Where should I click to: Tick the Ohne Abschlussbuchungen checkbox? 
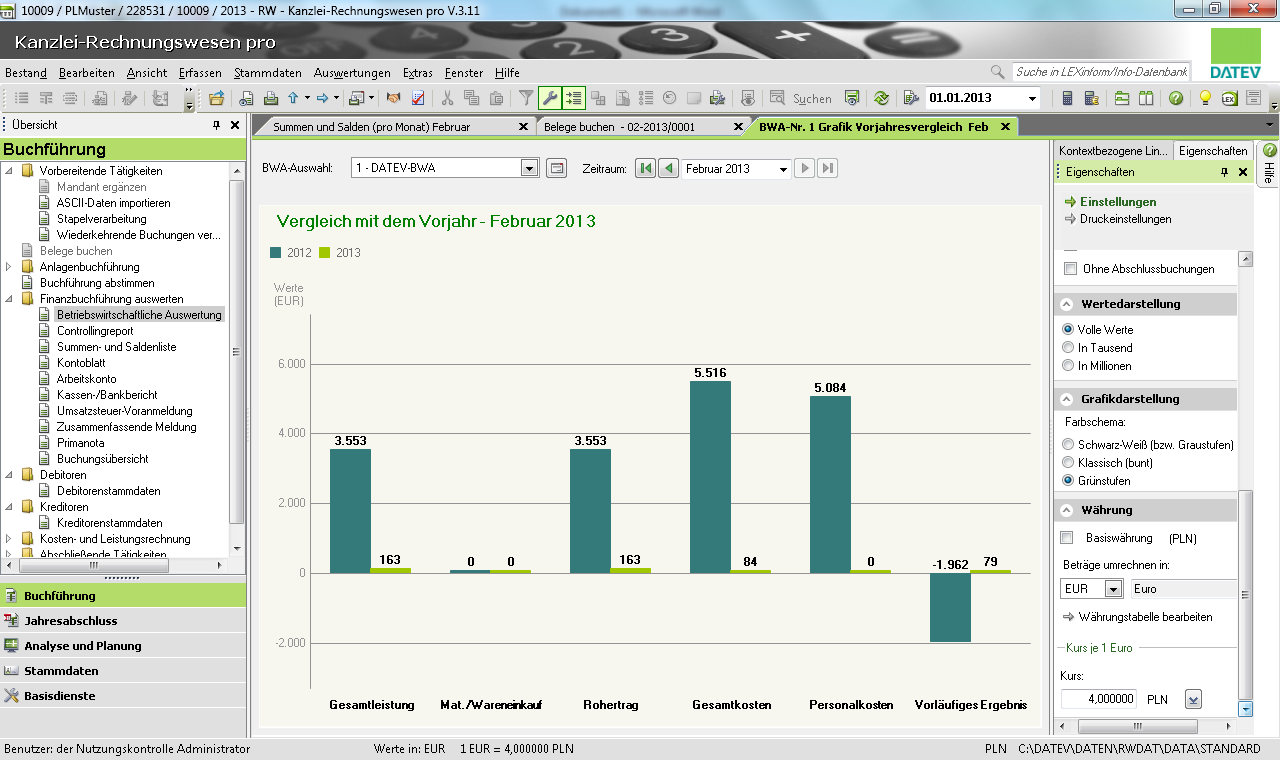pos(1070,268)
